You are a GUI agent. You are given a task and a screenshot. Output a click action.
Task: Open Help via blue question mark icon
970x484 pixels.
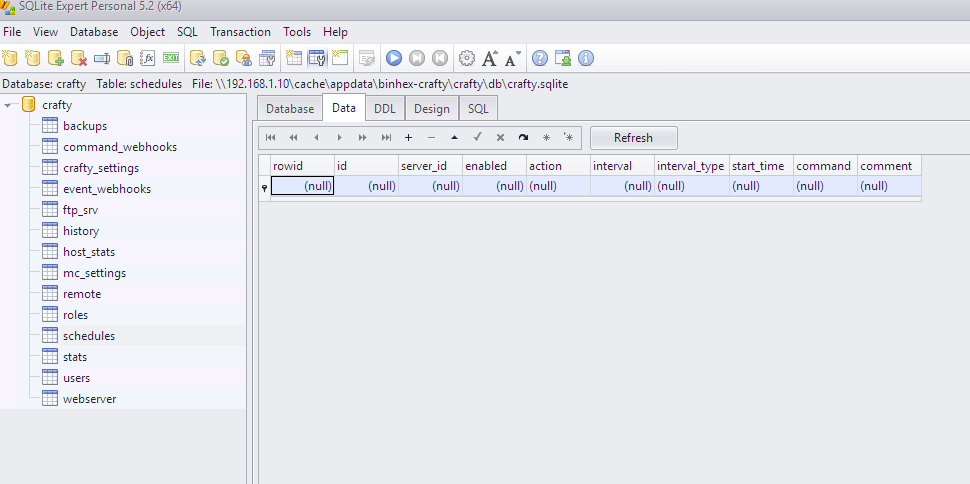point(540,58)
